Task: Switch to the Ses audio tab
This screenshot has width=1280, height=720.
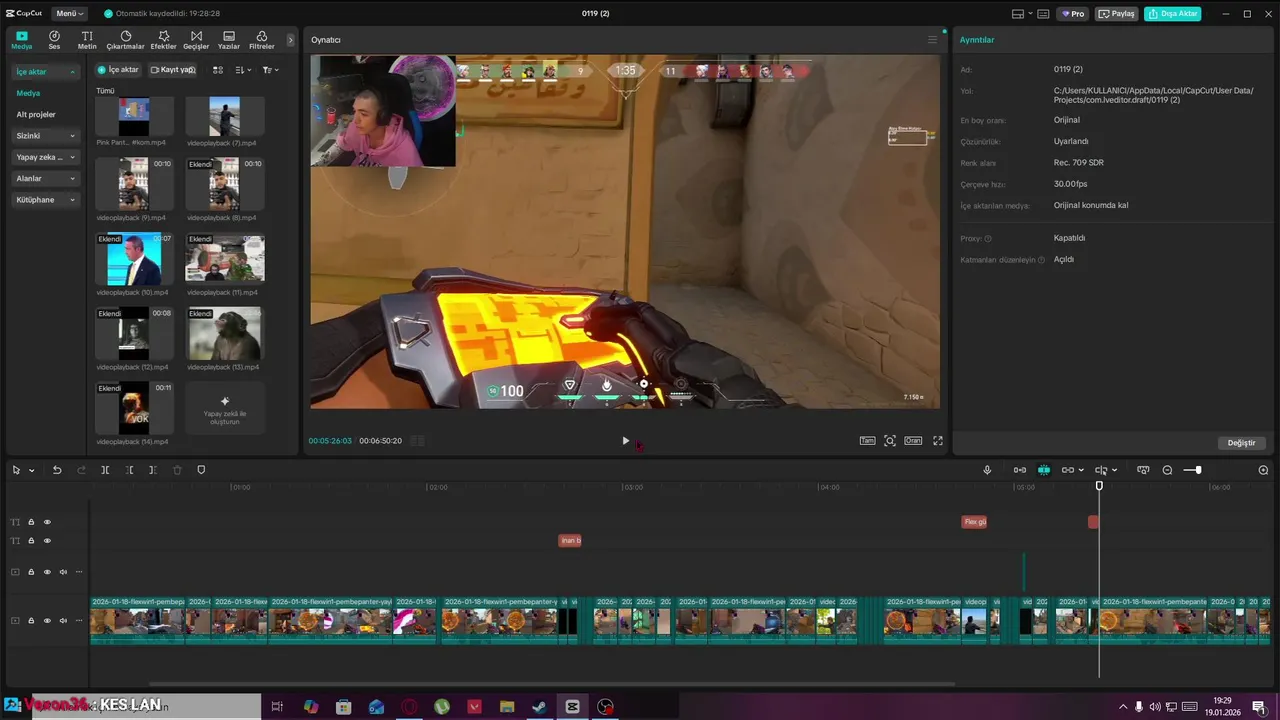Action: tap(54, 40)
